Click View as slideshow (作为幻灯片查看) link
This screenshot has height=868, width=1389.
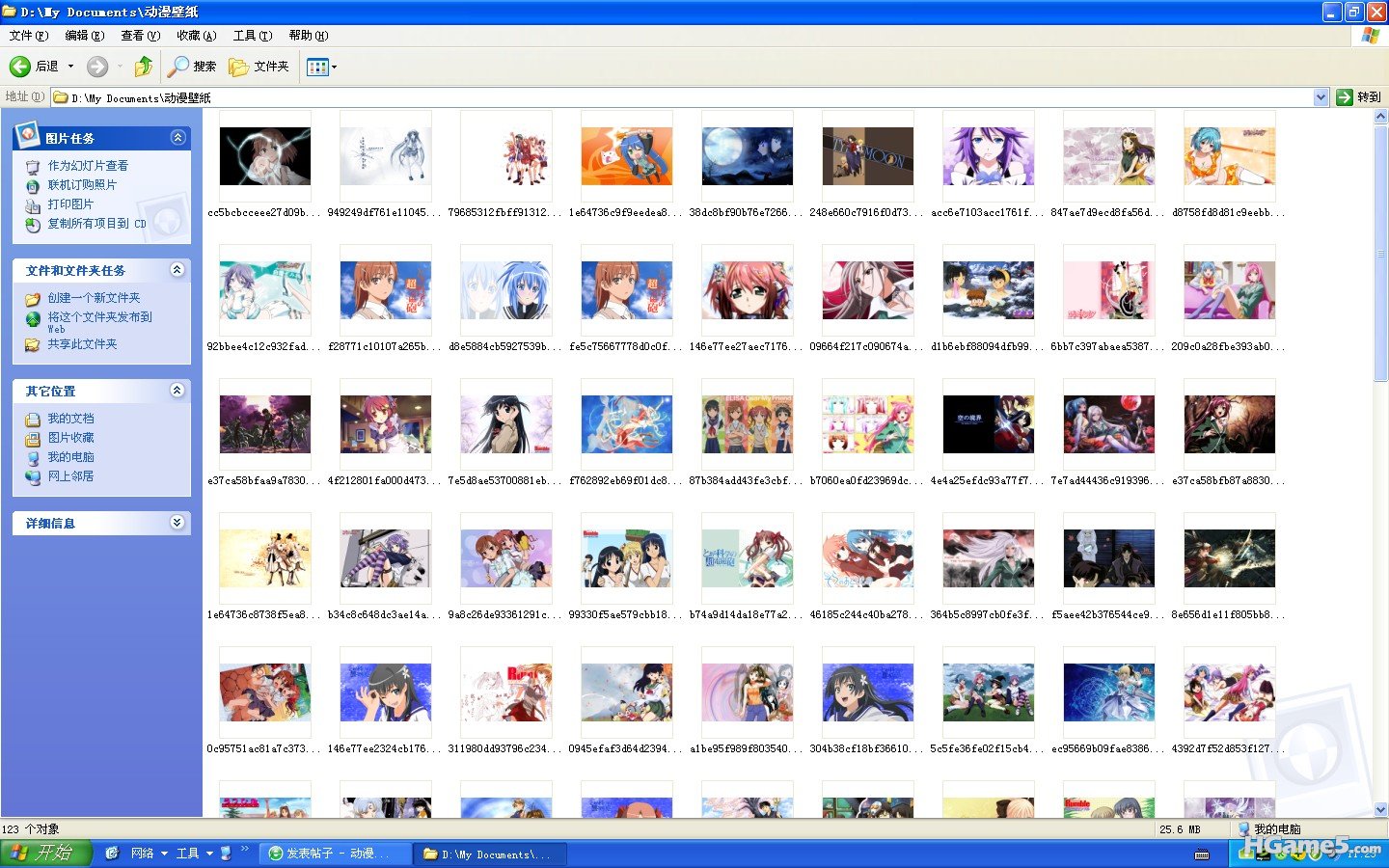(88, 166)
